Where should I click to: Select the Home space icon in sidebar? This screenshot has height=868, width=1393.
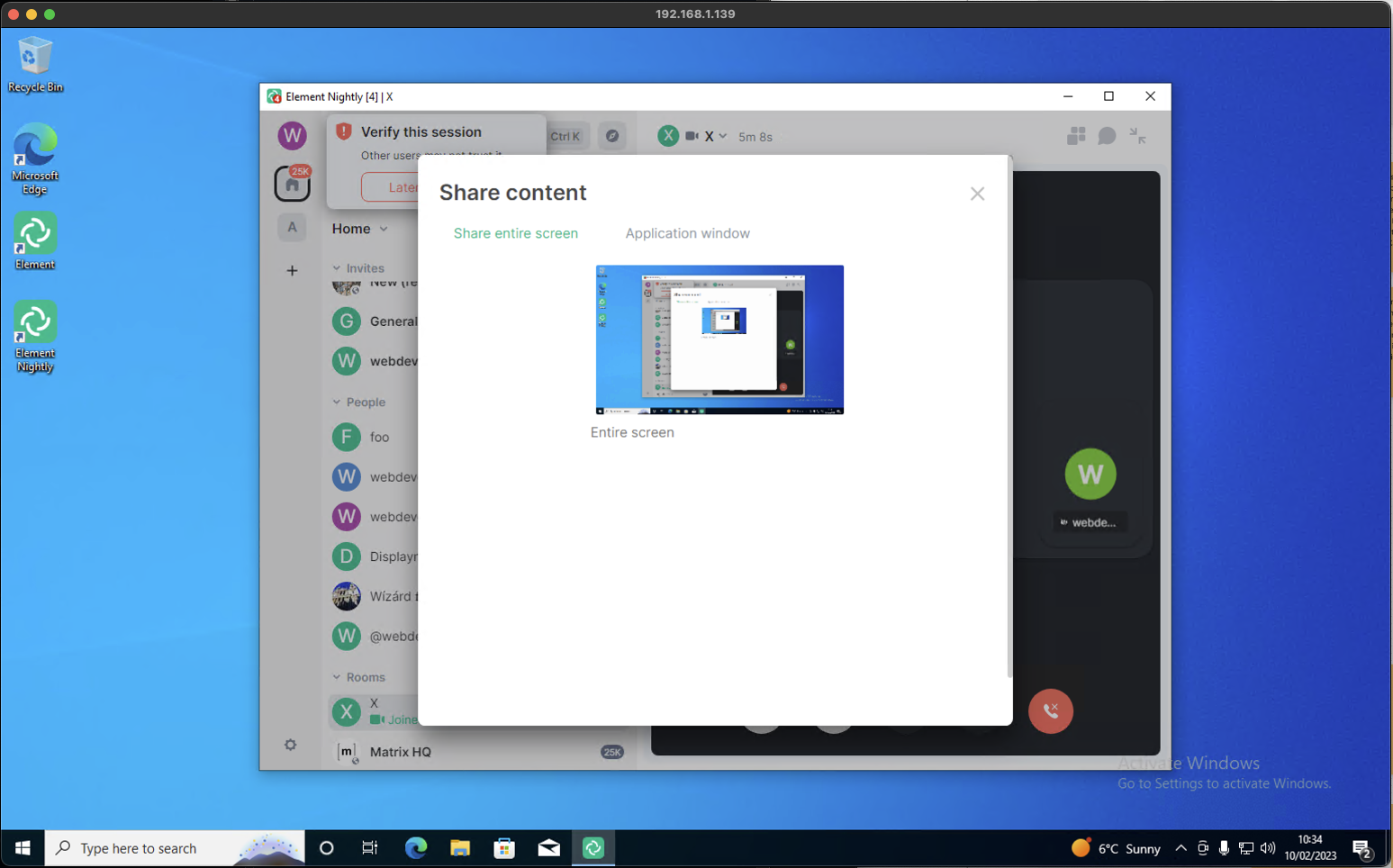[x=292, y=184]
